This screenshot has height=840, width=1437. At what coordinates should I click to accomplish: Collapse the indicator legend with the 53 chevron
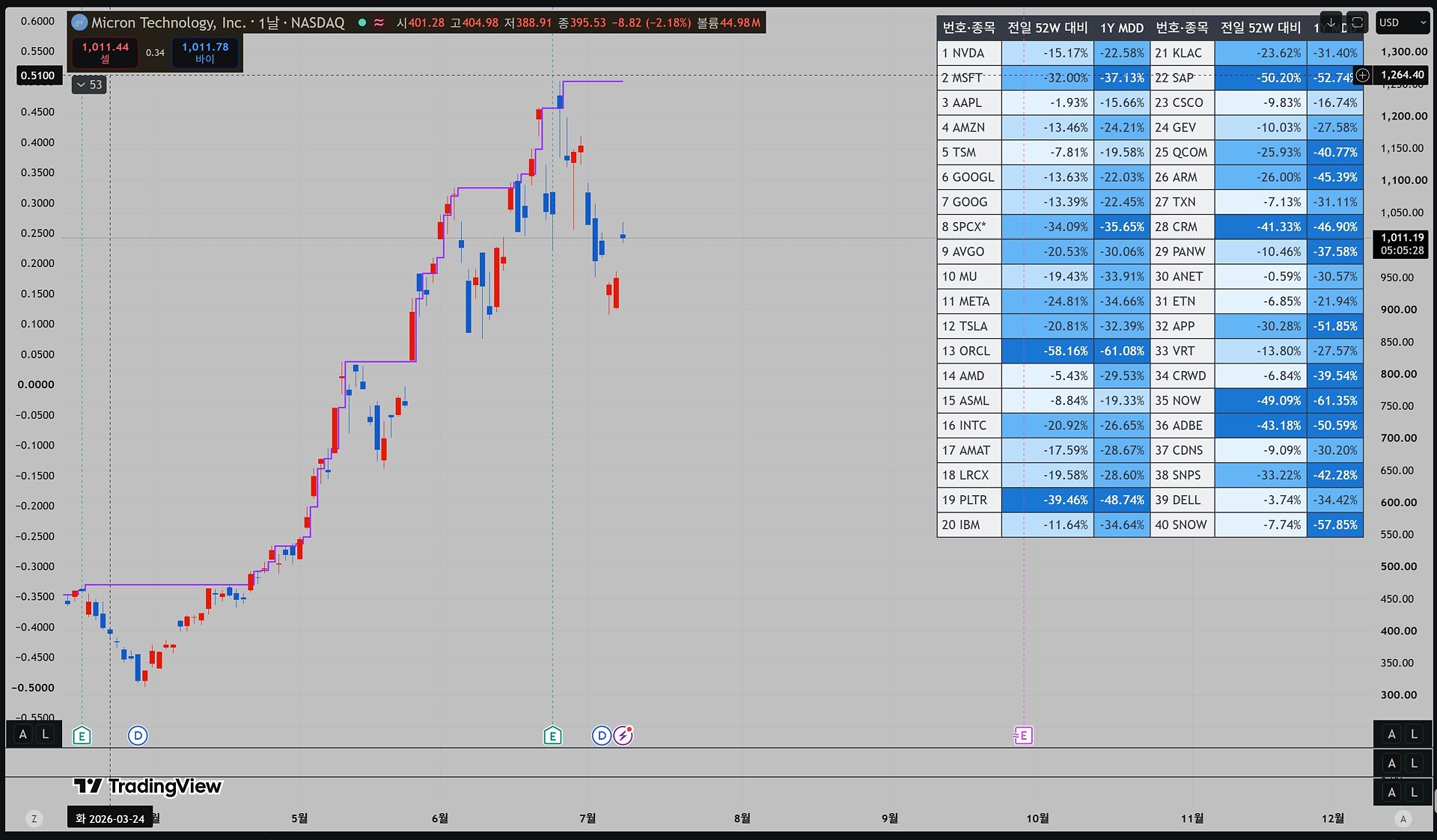89,85
